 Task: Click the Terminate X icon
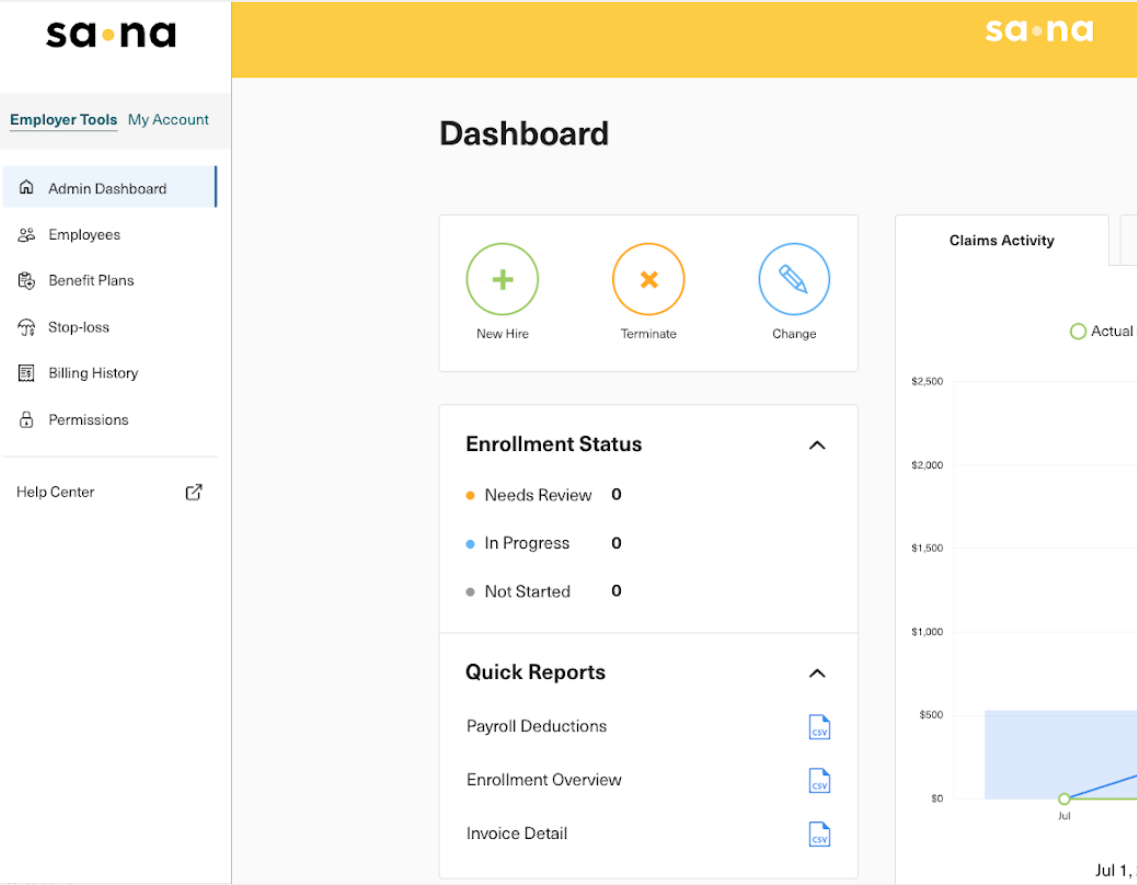coord(648,279)
